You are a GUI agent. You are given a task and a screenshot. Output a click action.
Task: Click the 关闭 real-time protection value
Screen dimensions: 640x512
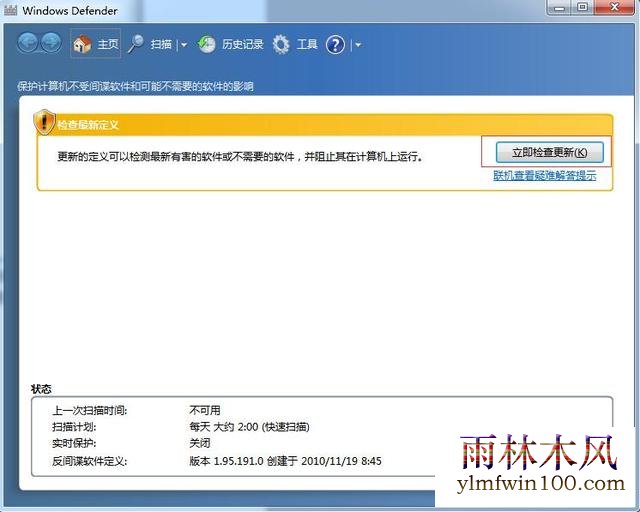[x=200, y=443]
